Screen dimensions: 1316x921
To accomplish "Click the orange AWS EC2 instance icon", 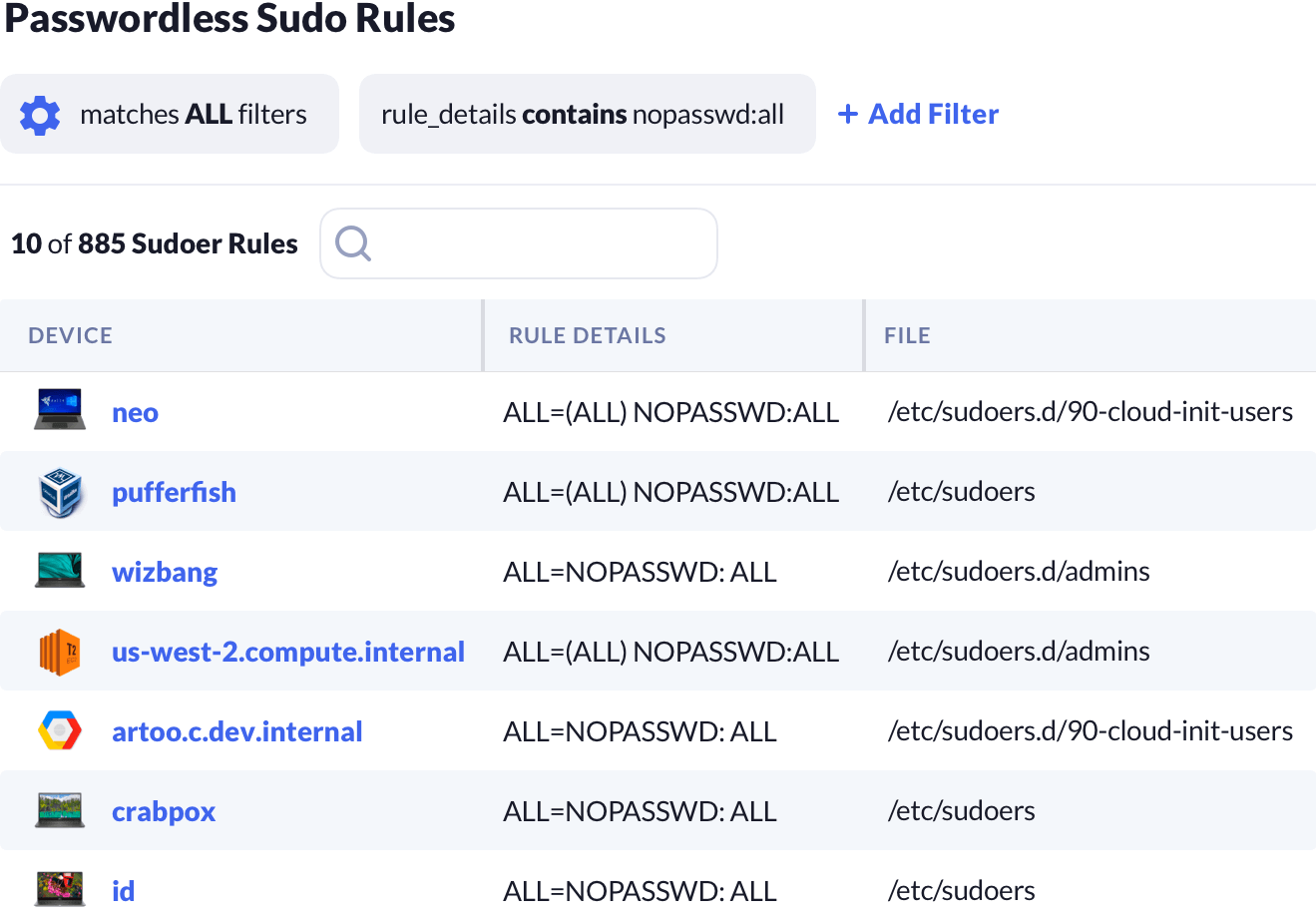I will 60,652.
